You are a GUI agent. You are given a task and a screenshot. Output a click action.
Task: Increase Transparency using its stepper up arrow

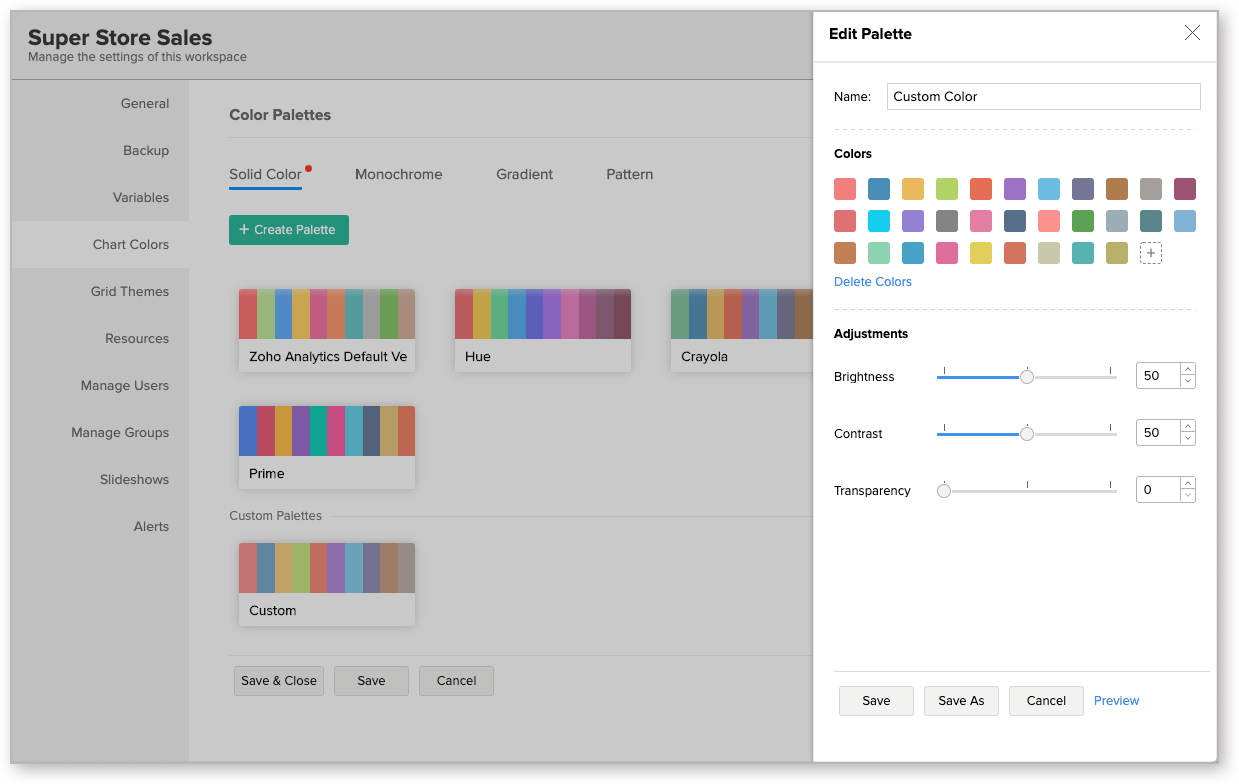[x=1187, y=483]
